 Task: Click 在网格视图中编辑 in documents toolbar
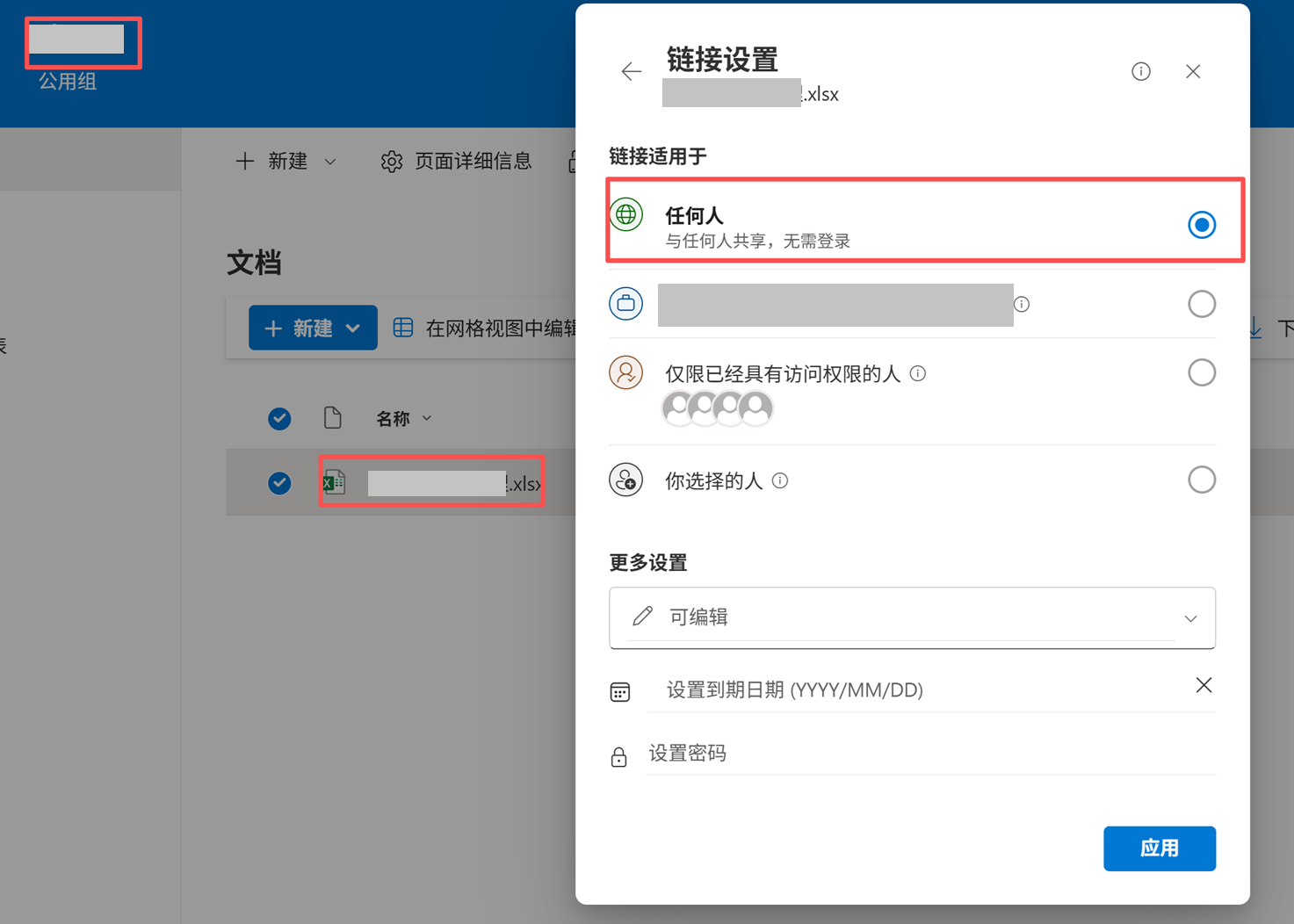tap(485, 328)
